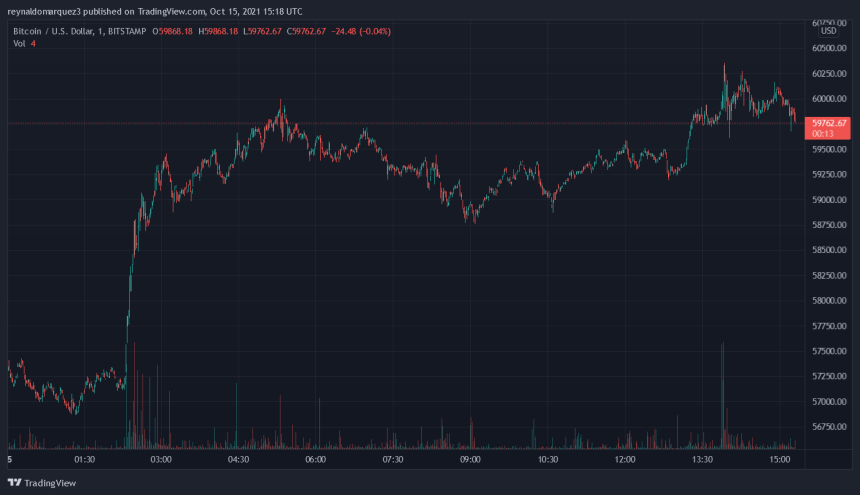Viewport: 860px width, 495px height.
Task: Click the 07:30 time axis label
Action: coord(393,459)
